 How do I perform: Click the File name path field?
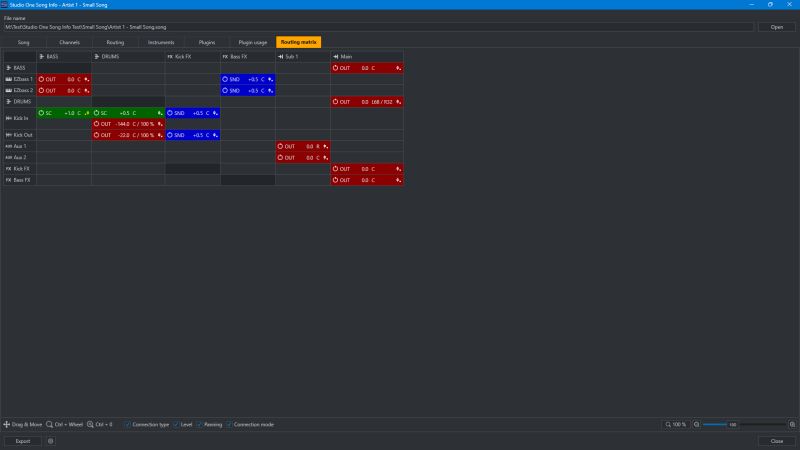379,27
